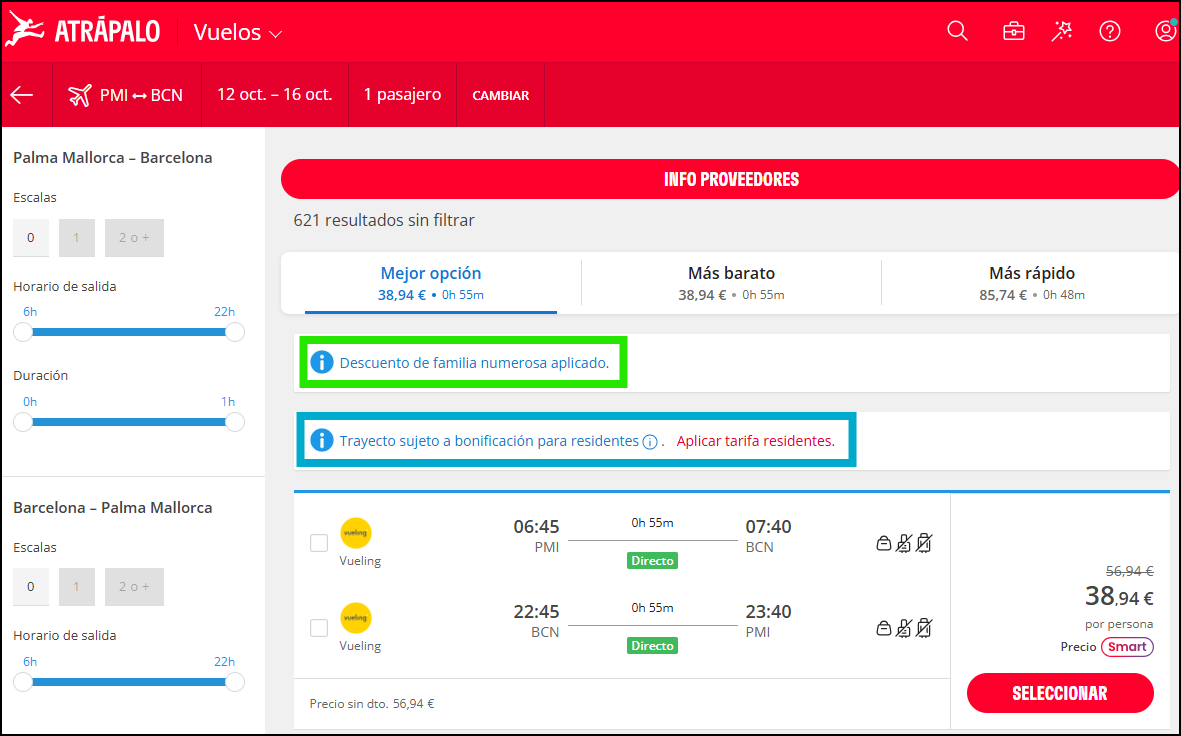This screenshot has width=1181, height=736.
Task: Click no checked luggage icon on 06:45 flight
Action: pos(924,543)
